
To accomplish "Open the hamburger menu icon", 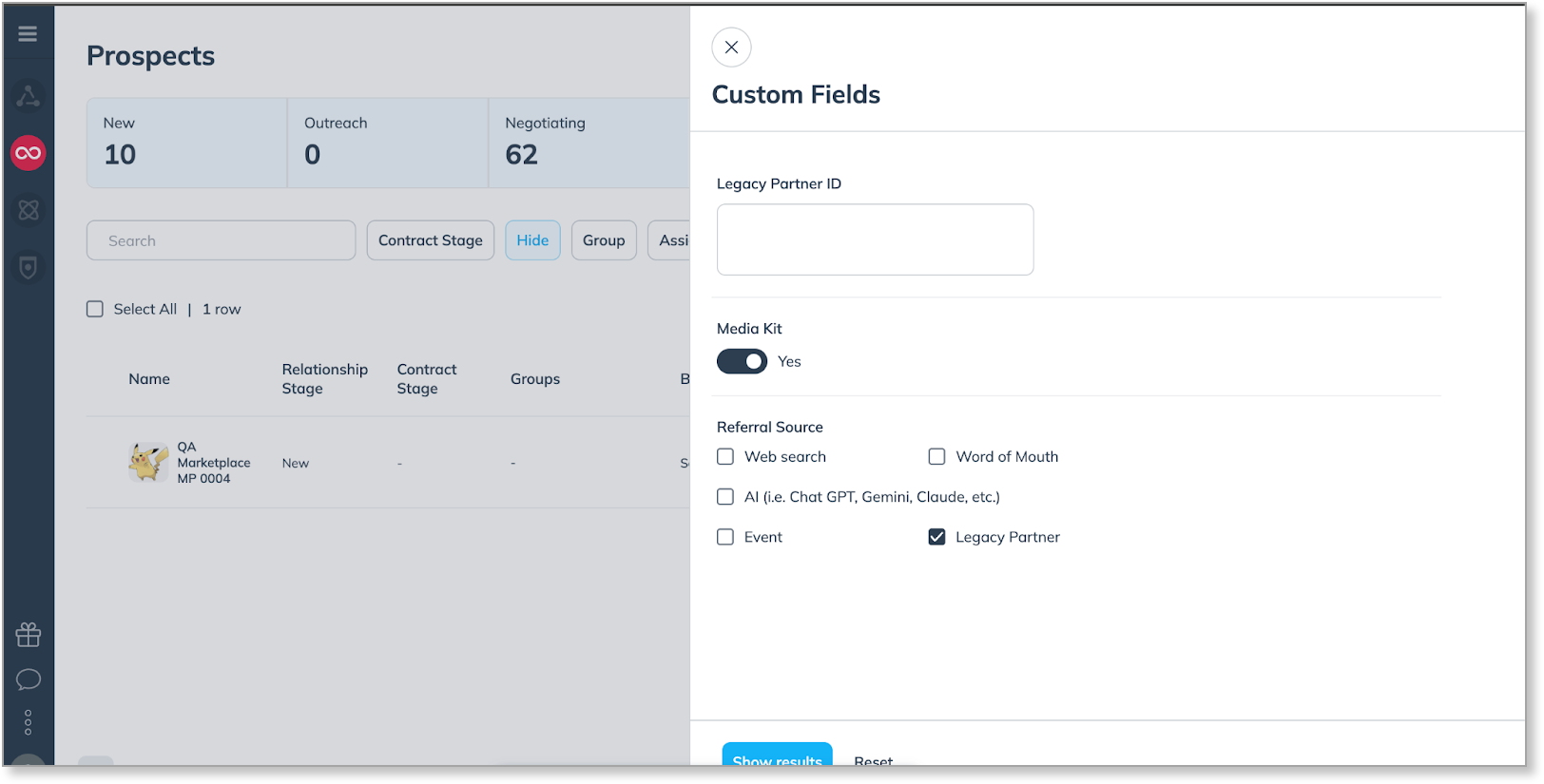I will (28, 34).
